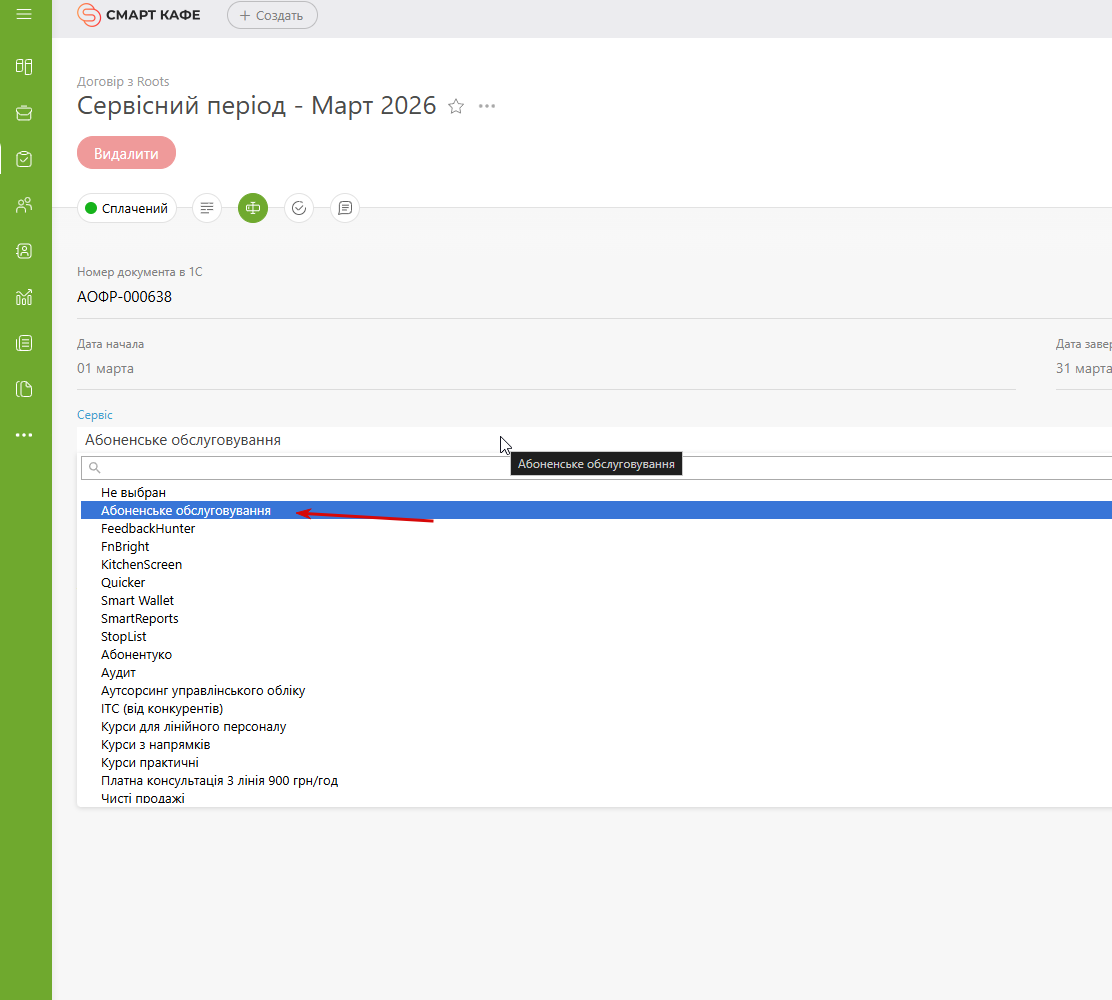Open the people group icon in sidebar
The height and width of the screenshot is (1000, 1112).
pyautogui.click(x=24, y=205)
